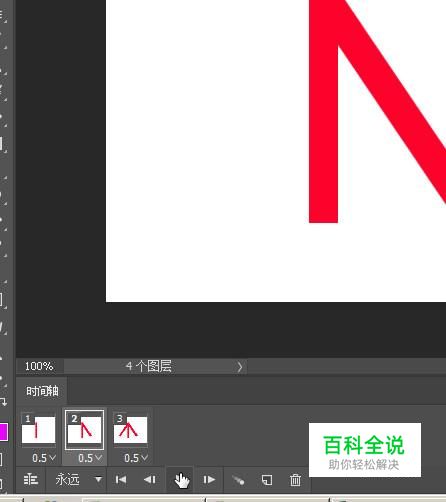Open frame 1 delay dropdown 0.5

(x=44, y=458)
